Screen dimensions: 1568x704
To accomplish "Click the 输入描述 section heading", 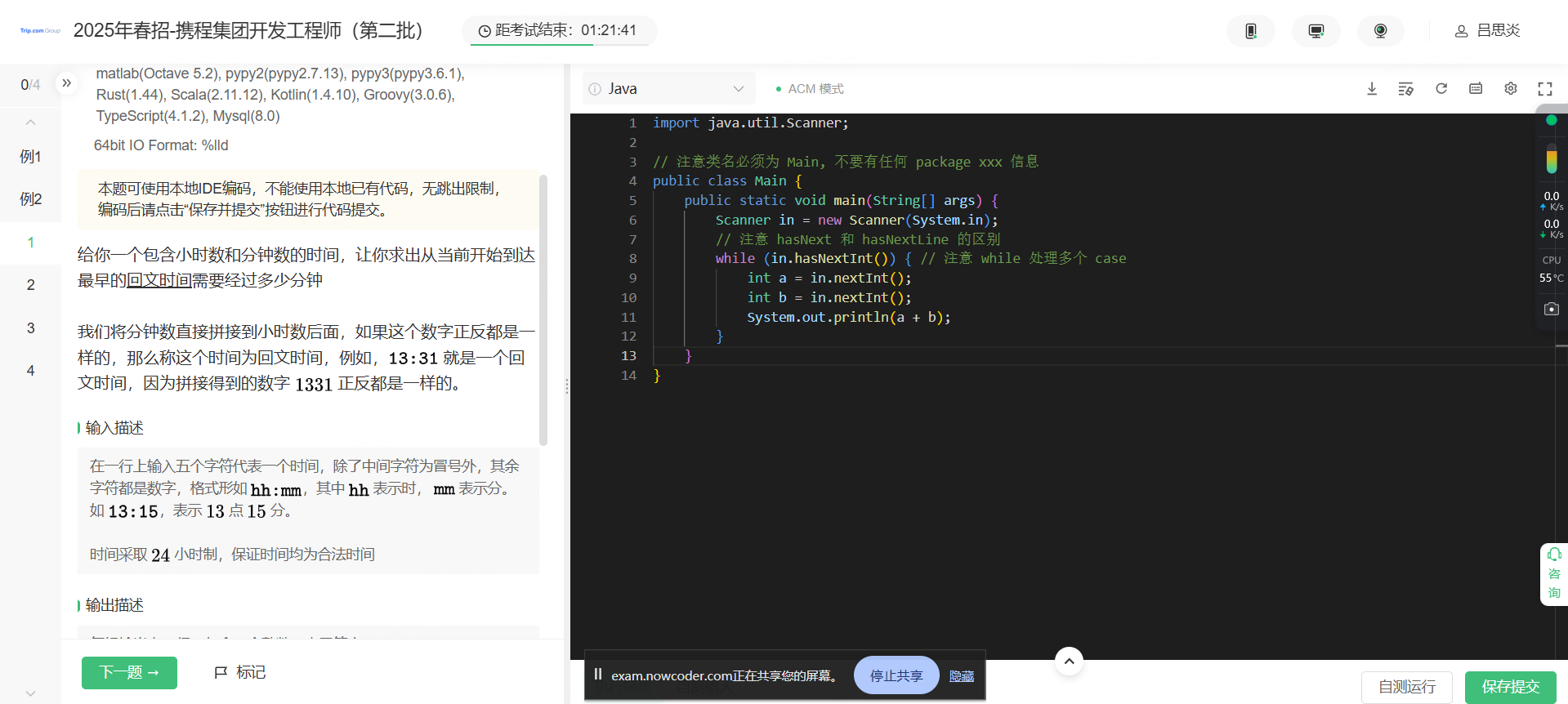I will pos(114,428).
